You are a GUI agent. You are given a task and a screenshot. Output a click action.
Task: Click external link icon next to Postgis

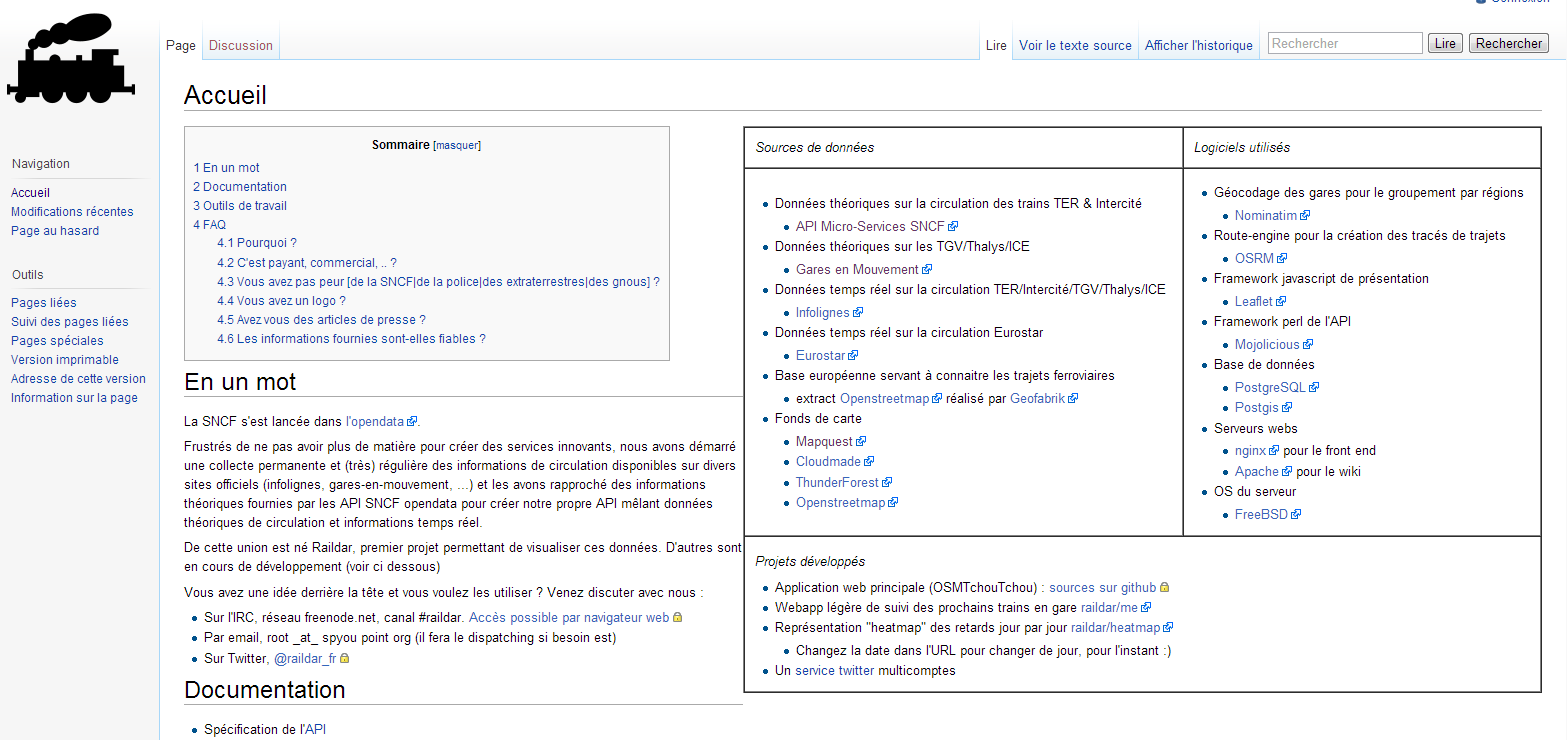point(1287,408)
